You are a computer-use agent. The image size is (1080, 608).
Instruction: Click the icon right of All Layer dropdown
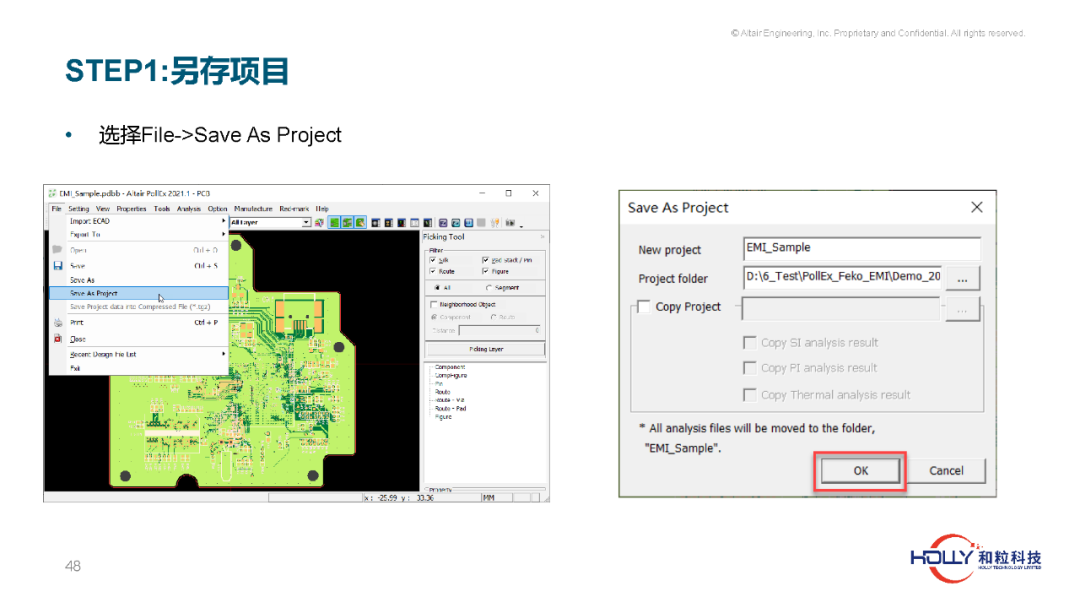[x=319, y=222]
